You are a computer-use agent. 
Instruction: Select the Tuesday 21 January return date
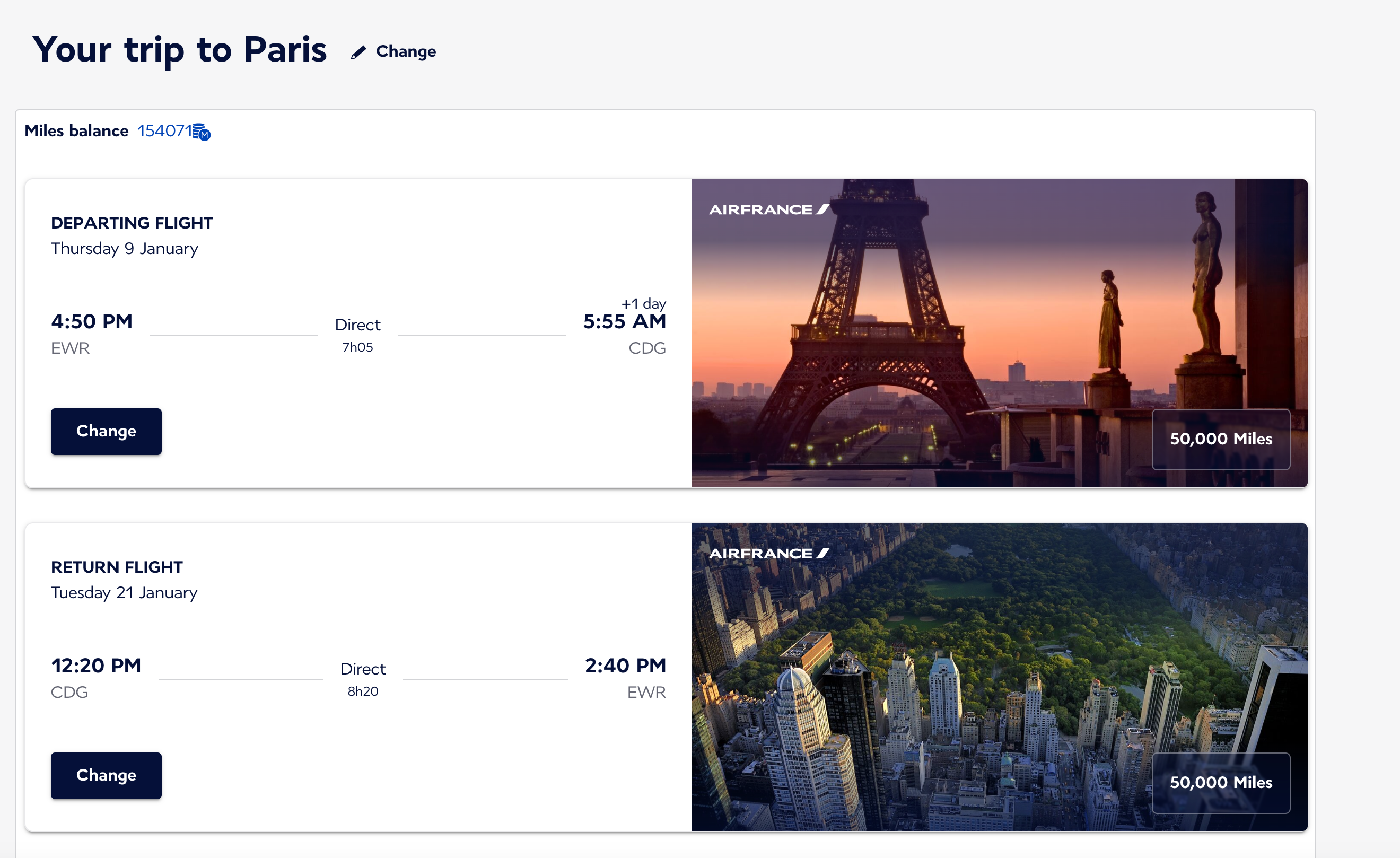124,593
